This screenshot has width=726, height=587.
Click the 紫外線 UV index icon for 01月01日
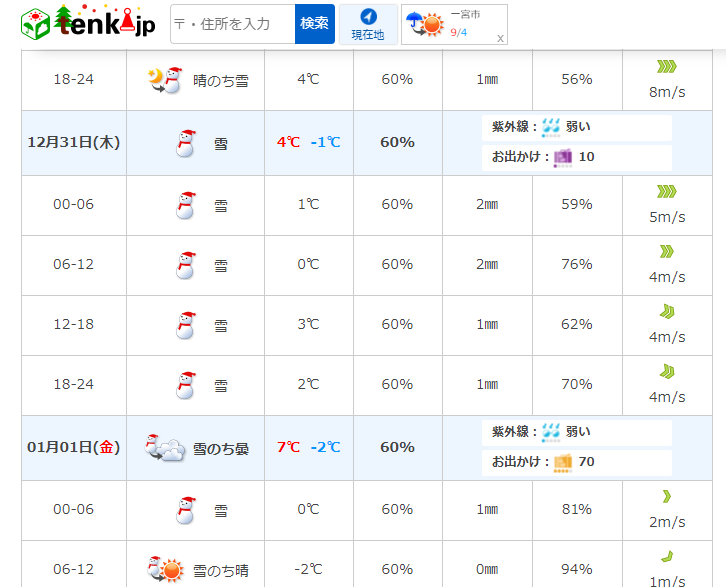[x=552, y=432]
